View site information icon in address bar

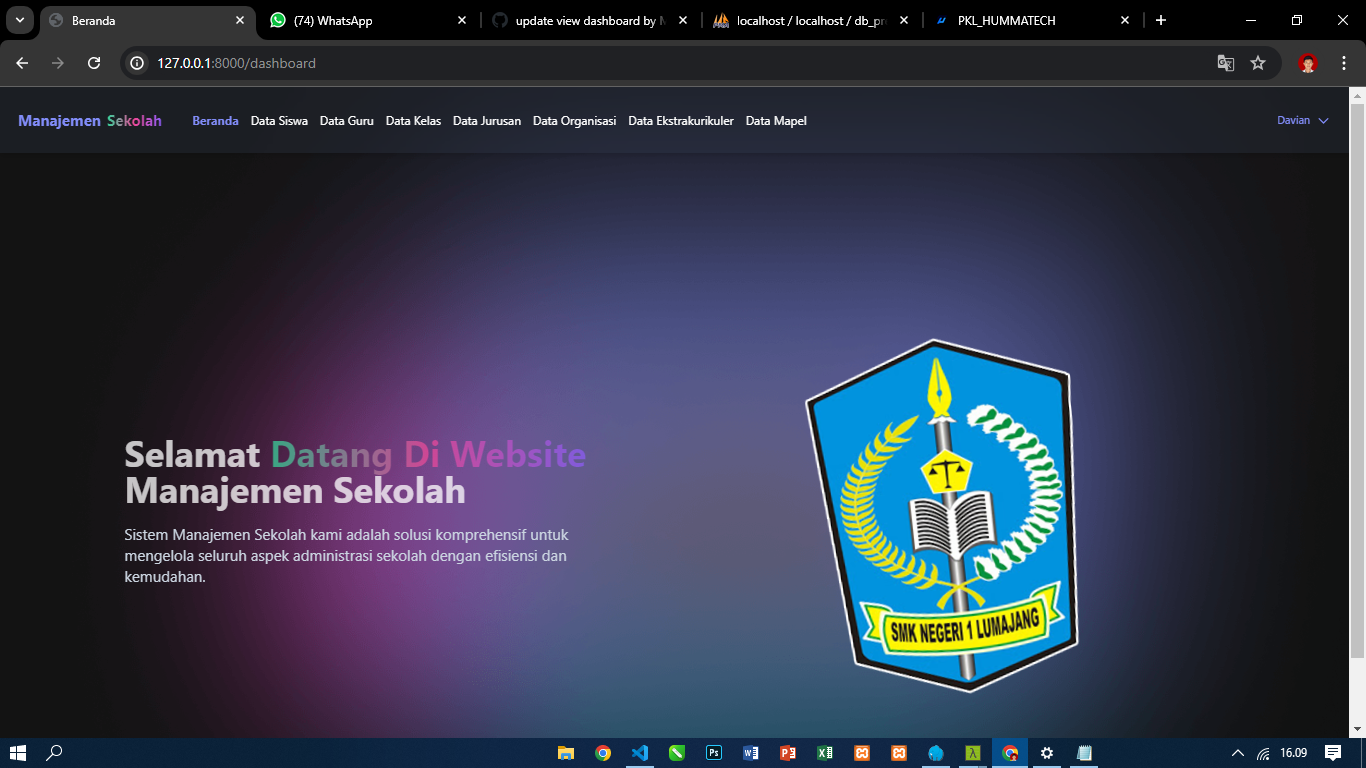[139, 63]
